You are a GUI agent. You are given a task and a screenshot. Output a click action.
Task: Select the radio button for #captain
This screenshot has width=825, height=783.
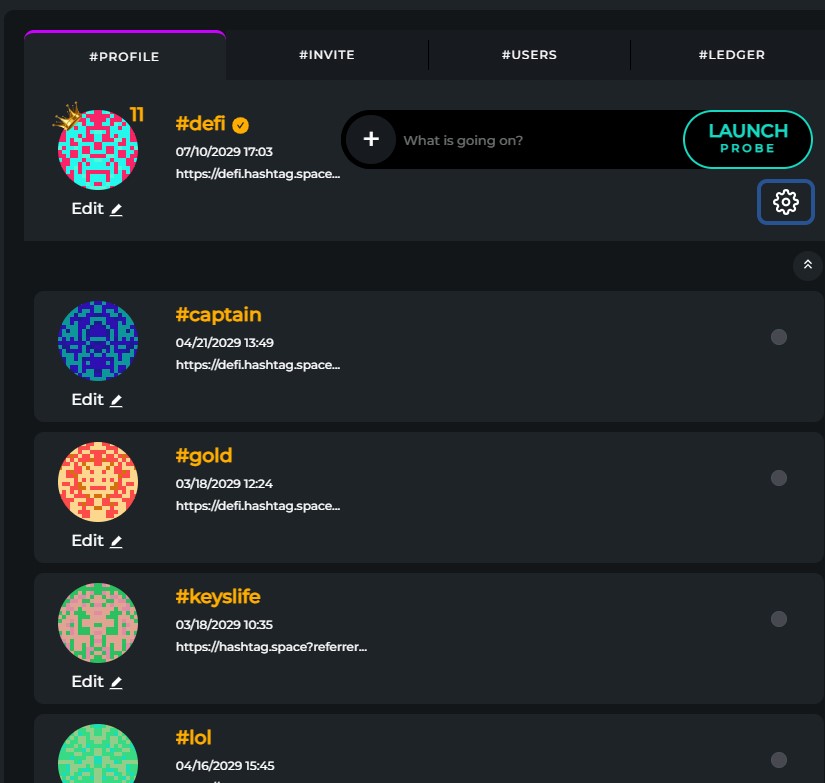779,337
